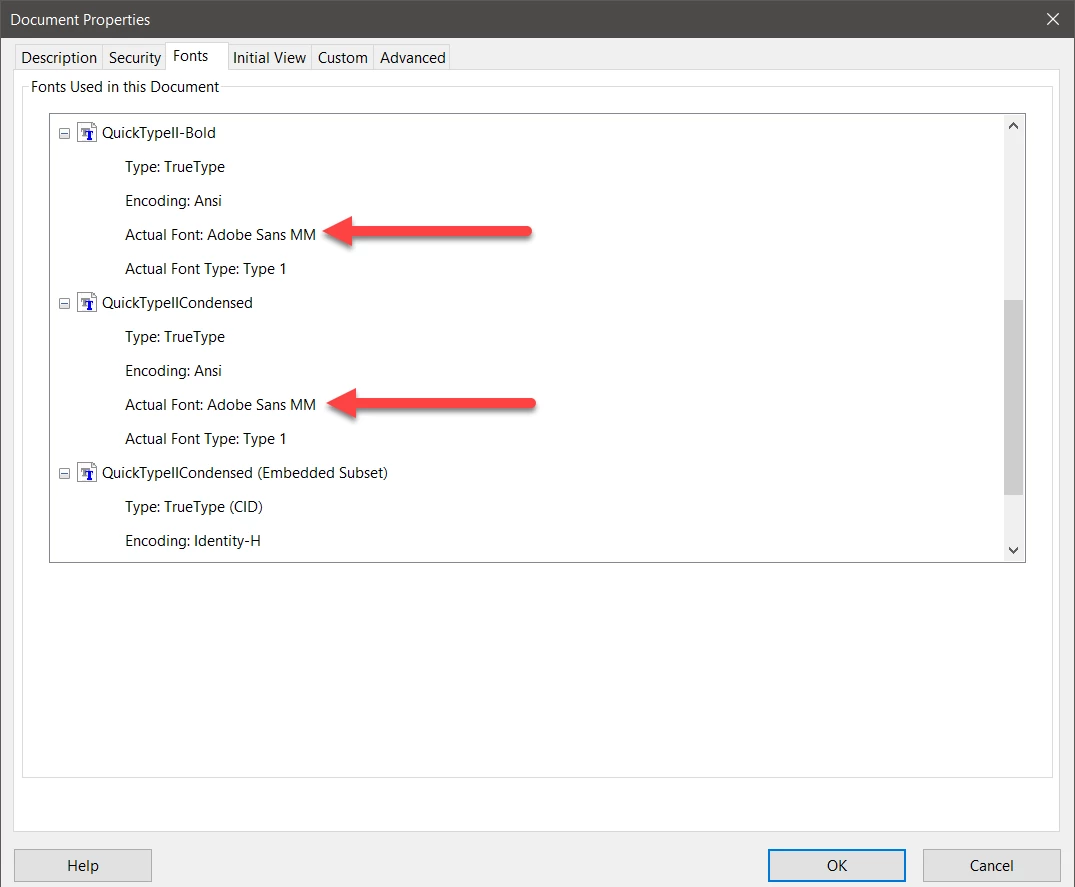Screen dimensions: 1075x887
Task: Switch to the Description tab
Action: coord(59,58)
